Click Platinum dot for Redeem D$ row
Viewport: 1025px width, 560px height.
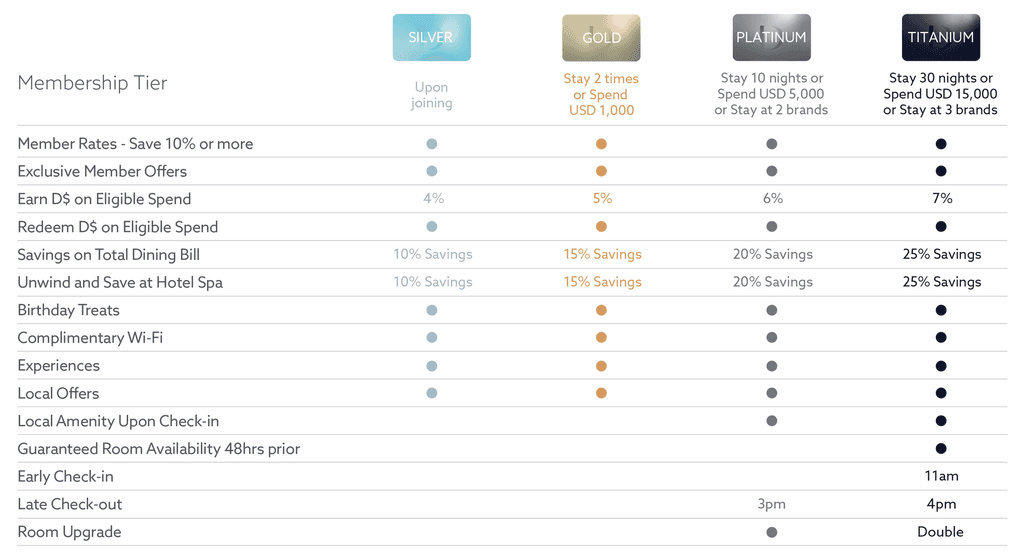[x=772, y=227]
